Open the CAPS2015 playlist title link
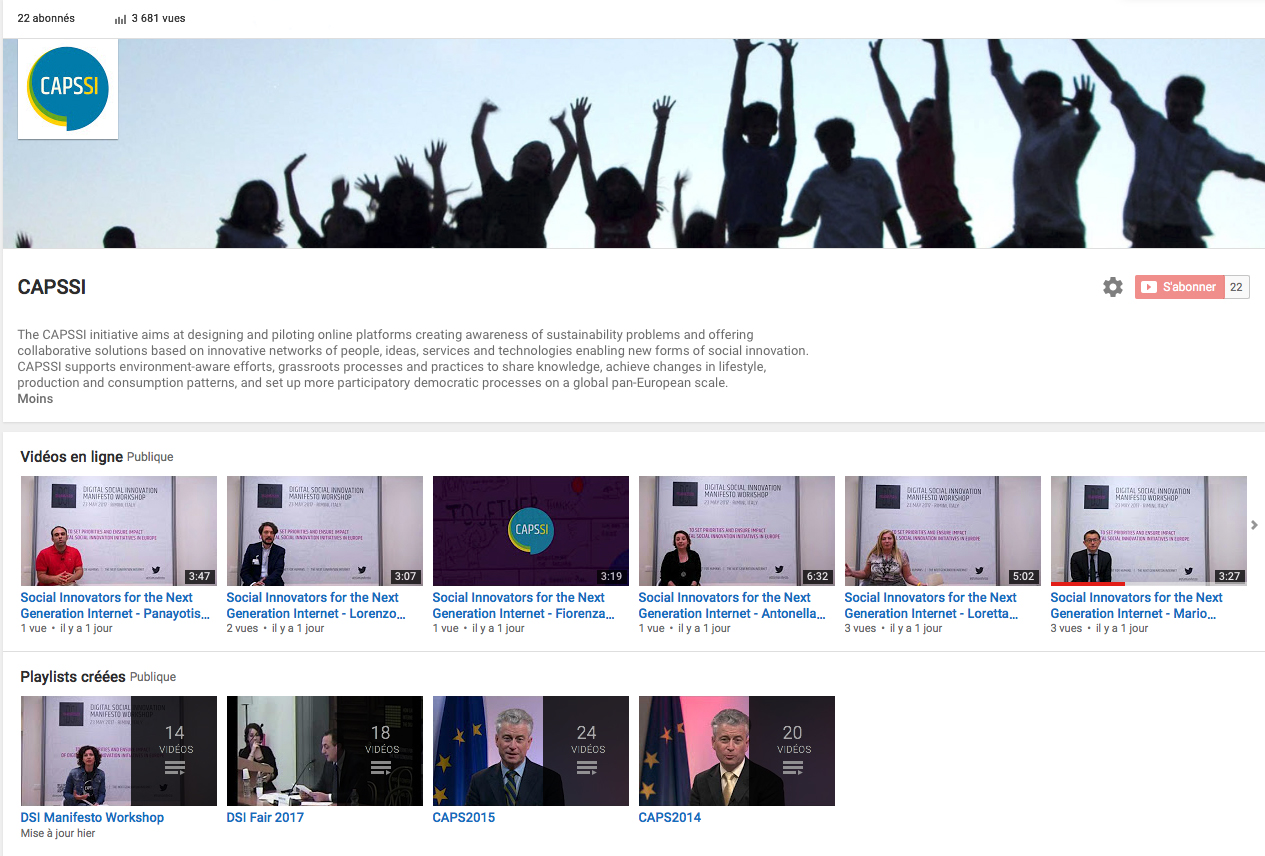 pos(463,817)
